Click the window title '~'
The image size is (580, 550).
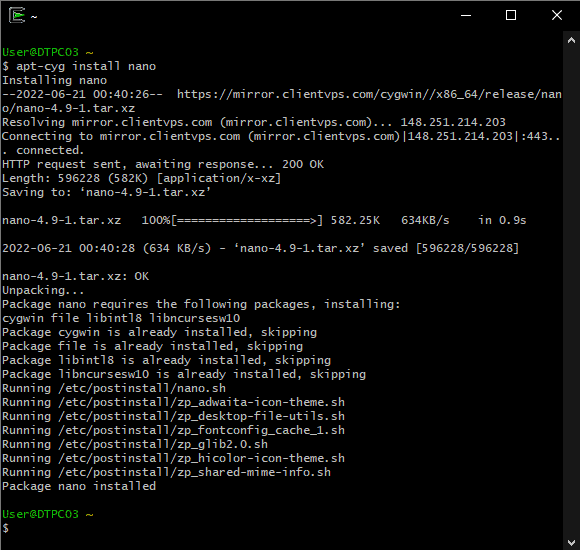tap(34, 17)
